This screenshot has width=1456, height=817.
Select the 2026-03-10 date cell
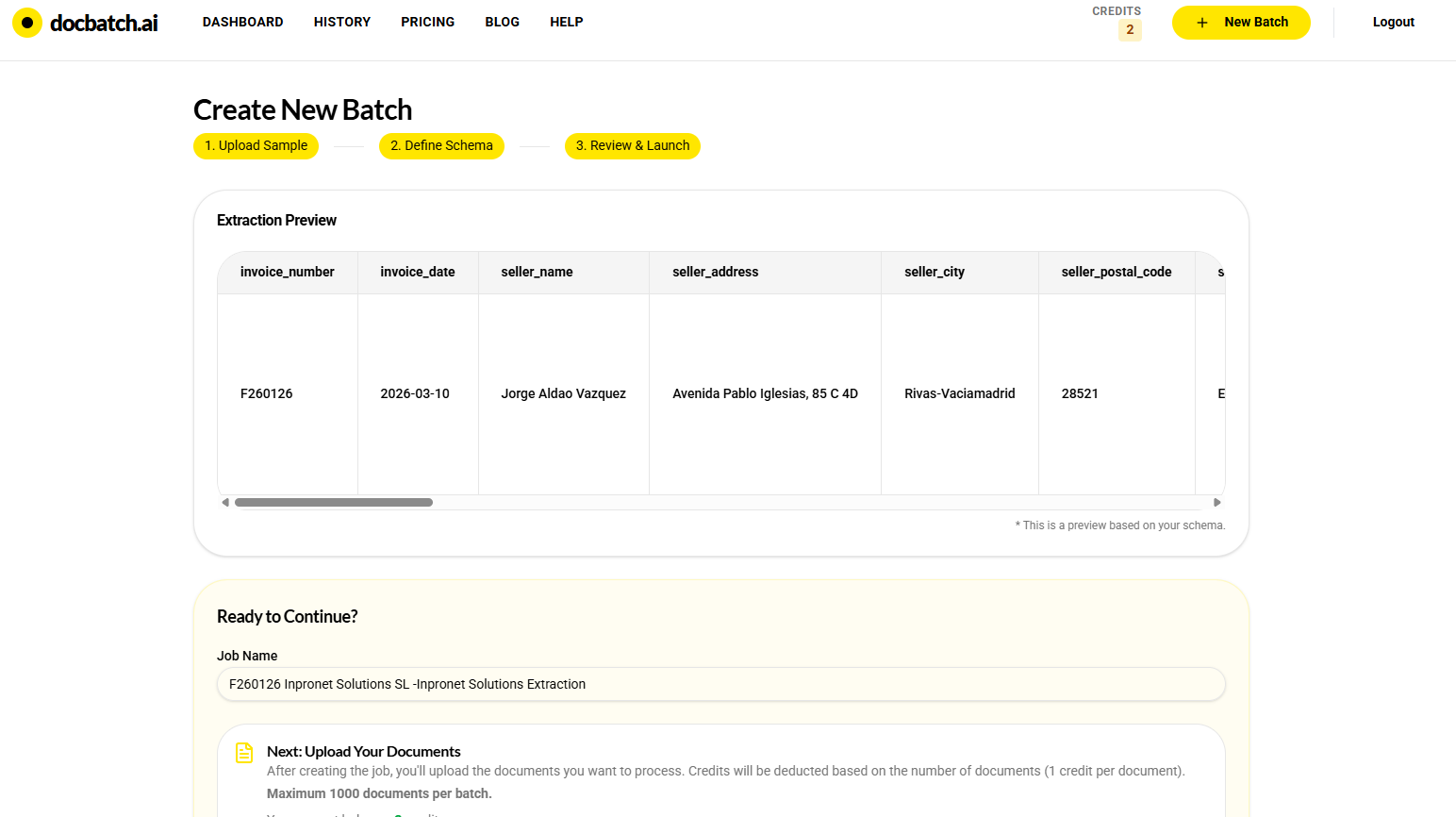[418, 393]
